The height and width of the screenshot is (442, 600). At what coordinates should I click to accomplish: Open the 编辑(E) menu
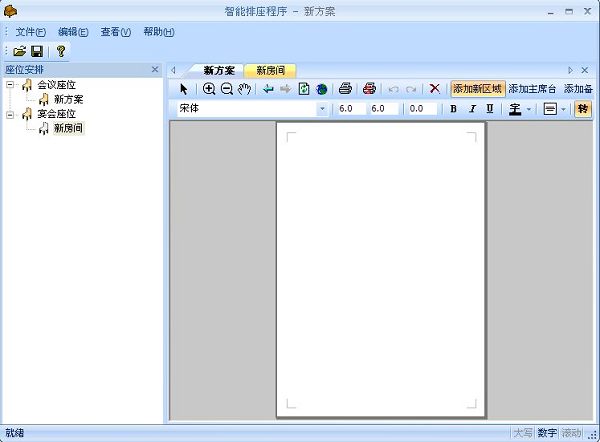pyautogui.click(x=73, y=32)
